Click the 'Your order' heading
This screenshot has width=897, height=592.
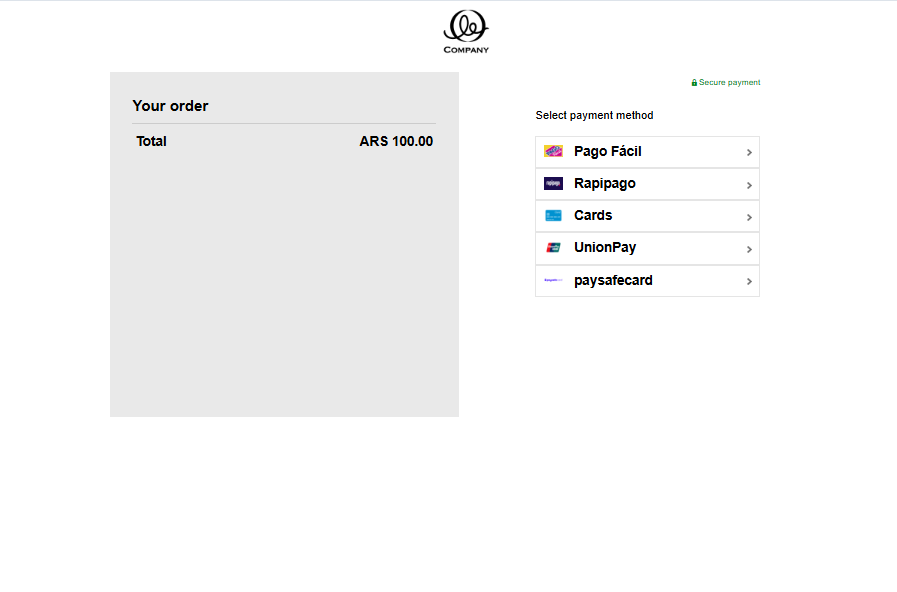(x=170, y=106)
